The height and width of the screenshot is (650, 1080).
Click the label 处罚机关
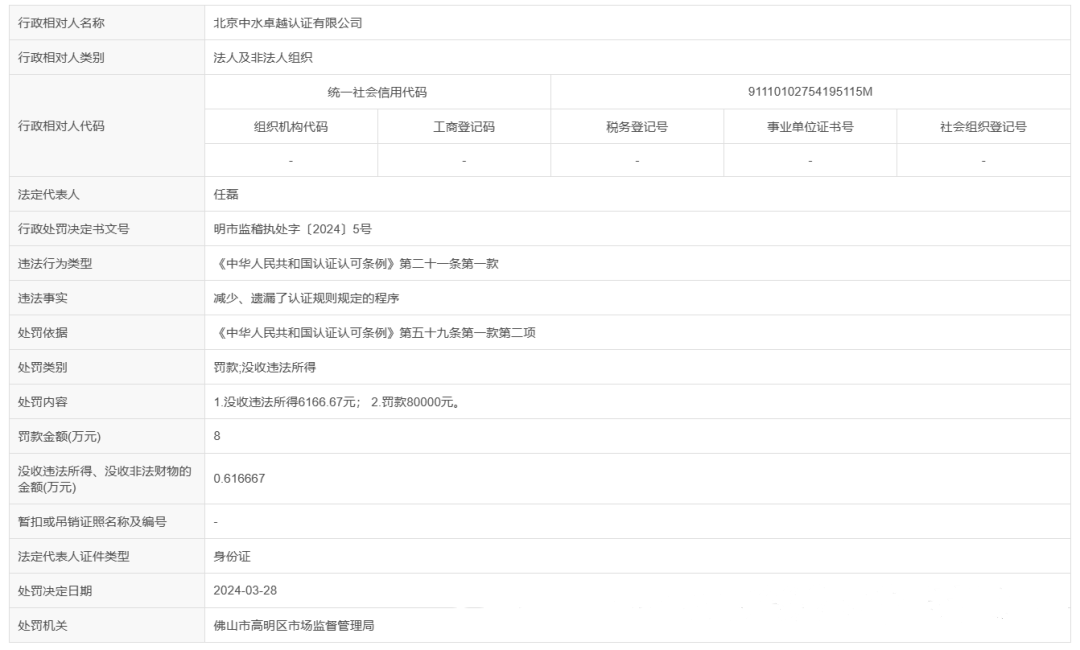[x=43, y=625]
